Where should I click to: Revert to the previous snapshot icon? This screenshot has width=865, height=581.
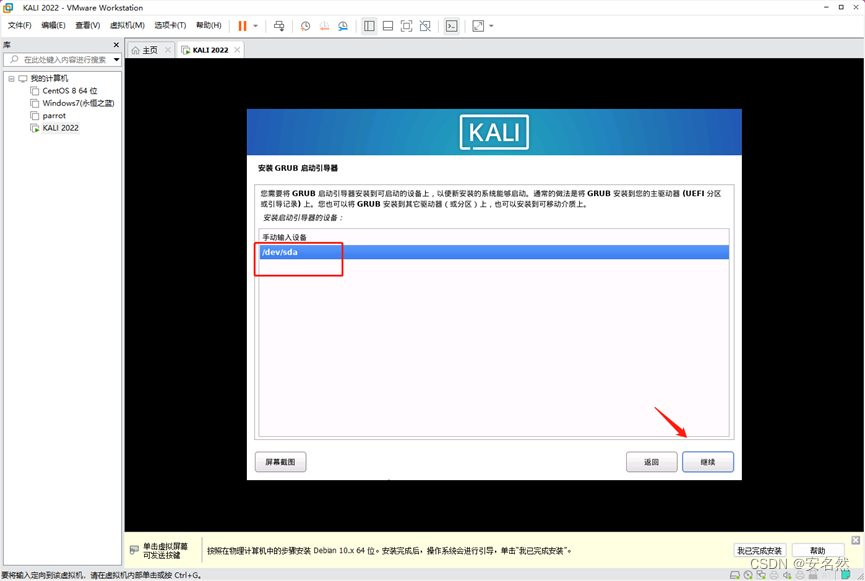click(324, 26)
